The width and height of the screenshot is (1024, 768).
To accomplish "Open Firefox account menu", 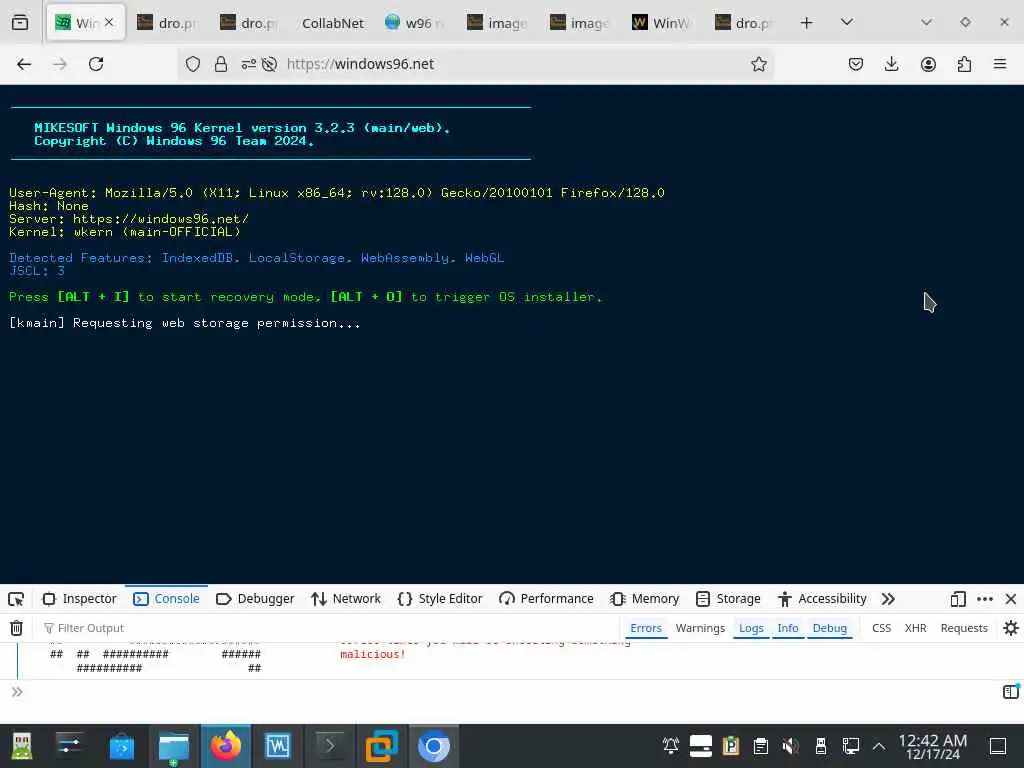I will pos(928,64).
